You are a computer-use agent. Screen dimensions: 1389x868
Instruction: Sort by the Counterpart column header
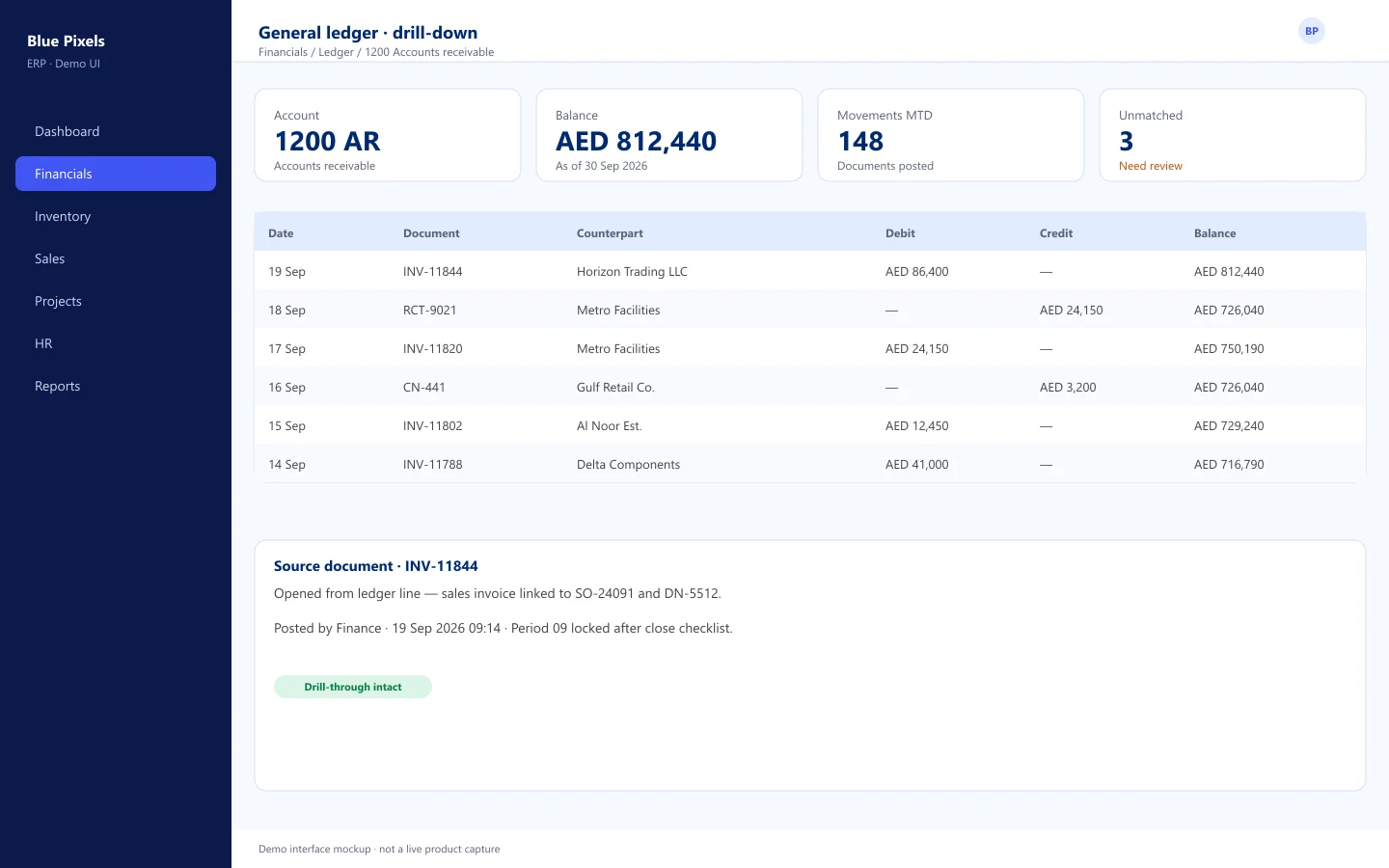[x=610, y=233]
